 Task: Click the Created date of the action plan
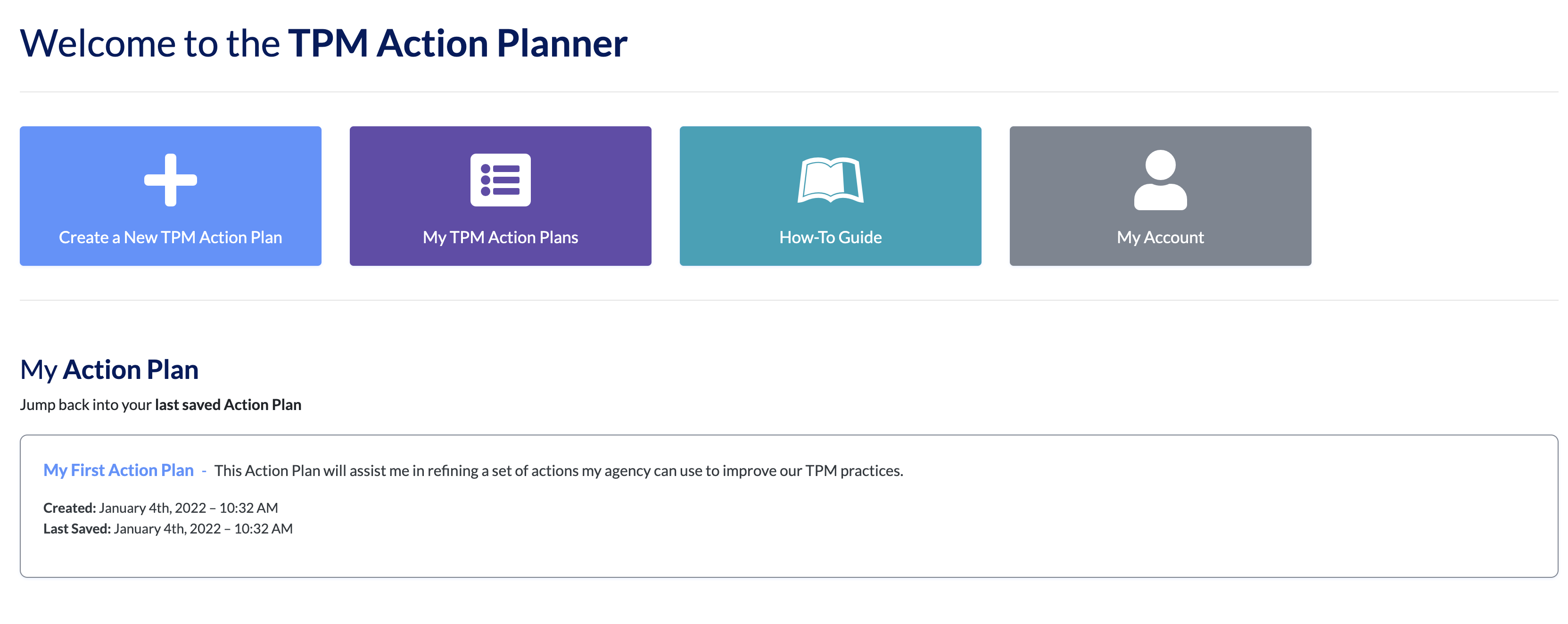160,507
